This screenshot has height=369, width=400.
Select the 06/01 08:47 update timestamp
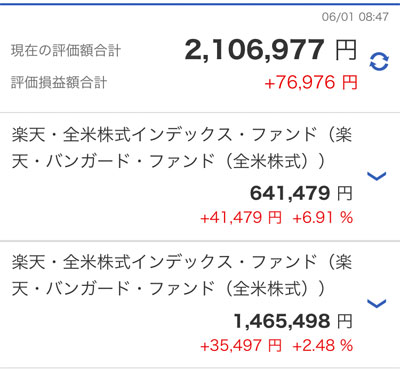[355, 17]
